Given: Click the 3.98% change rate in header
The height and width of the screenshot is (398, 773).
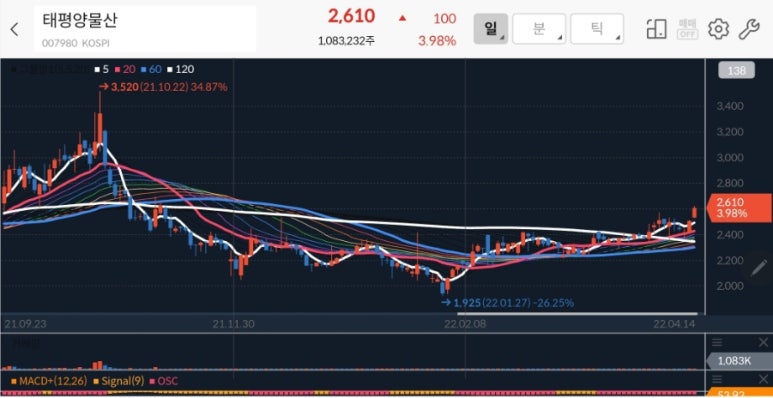Looking at the screenshot, I should pos(437,41).
